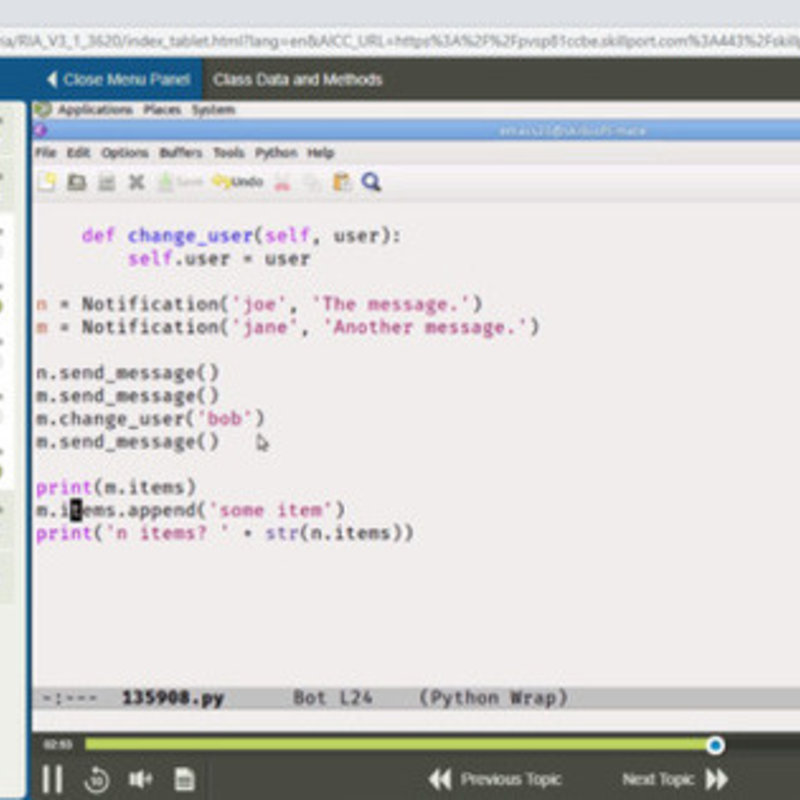This screenshot has width=800, height=800.
Task: Open the File menu in Emacs
Action: (46, 153)
